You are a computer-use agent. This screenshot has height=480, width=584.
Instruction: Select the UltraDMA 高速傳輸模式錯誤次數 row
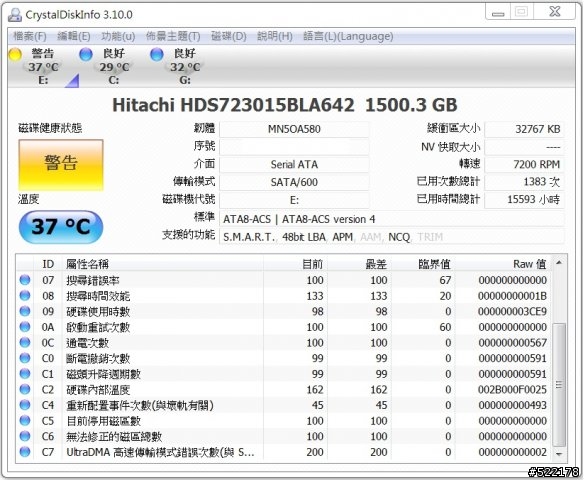click(284, 452)
